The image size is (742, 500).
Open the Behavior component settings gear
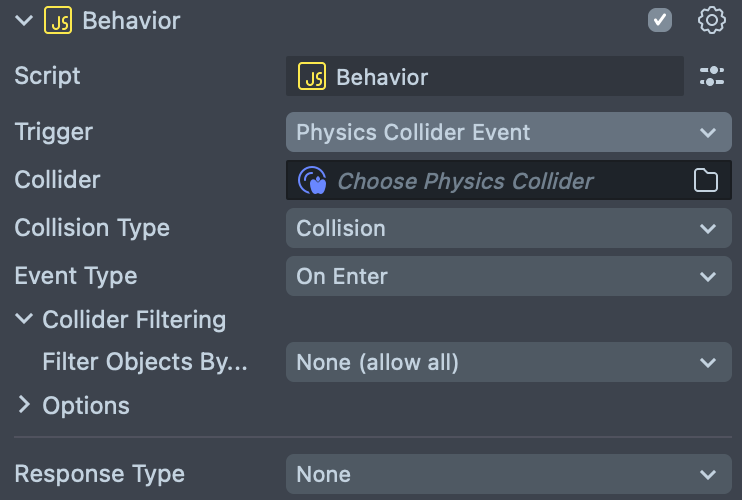tap(711, 20)
